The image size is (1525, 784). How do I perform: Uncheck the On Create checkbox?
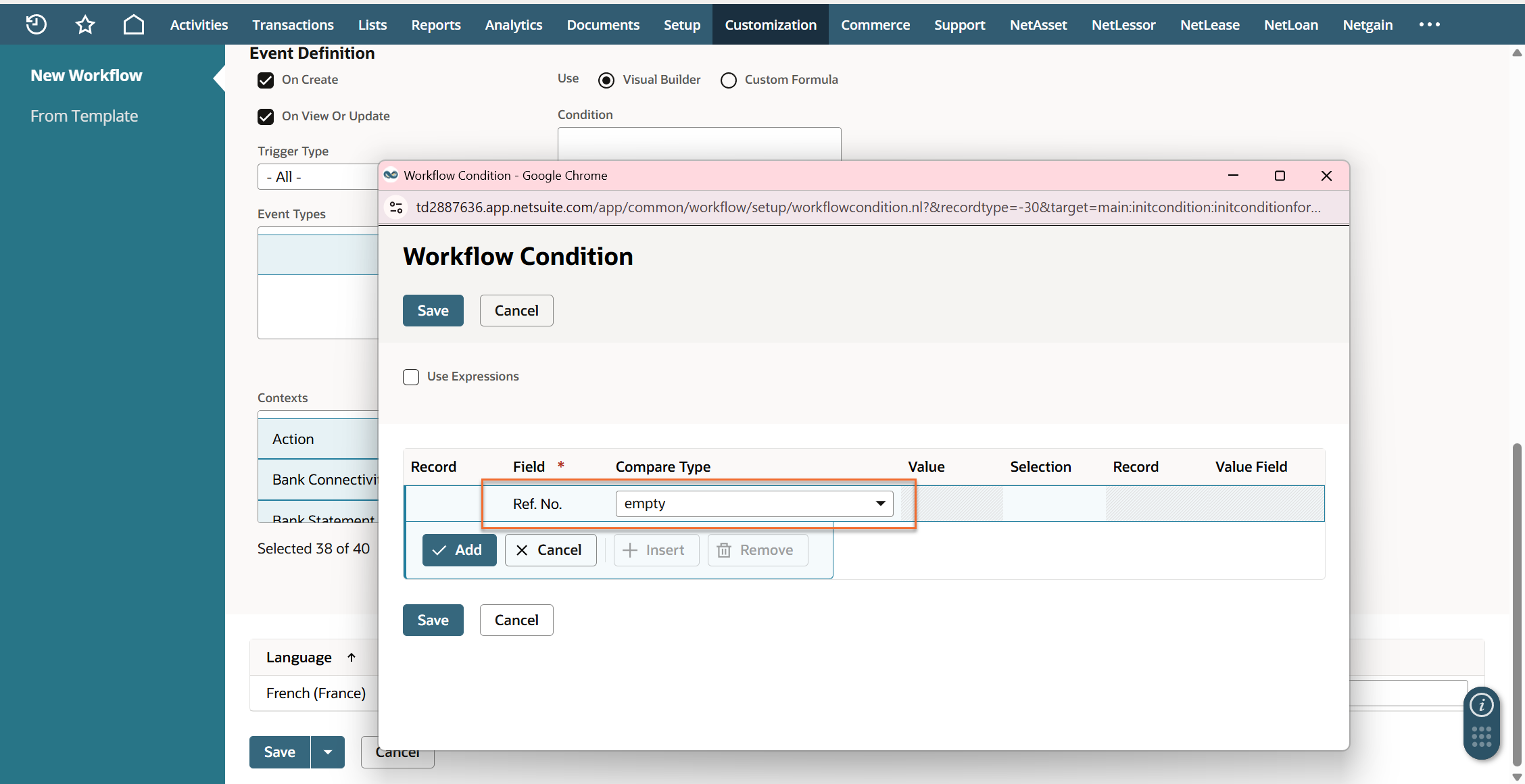pyautogui.click(x=266, y=80)
